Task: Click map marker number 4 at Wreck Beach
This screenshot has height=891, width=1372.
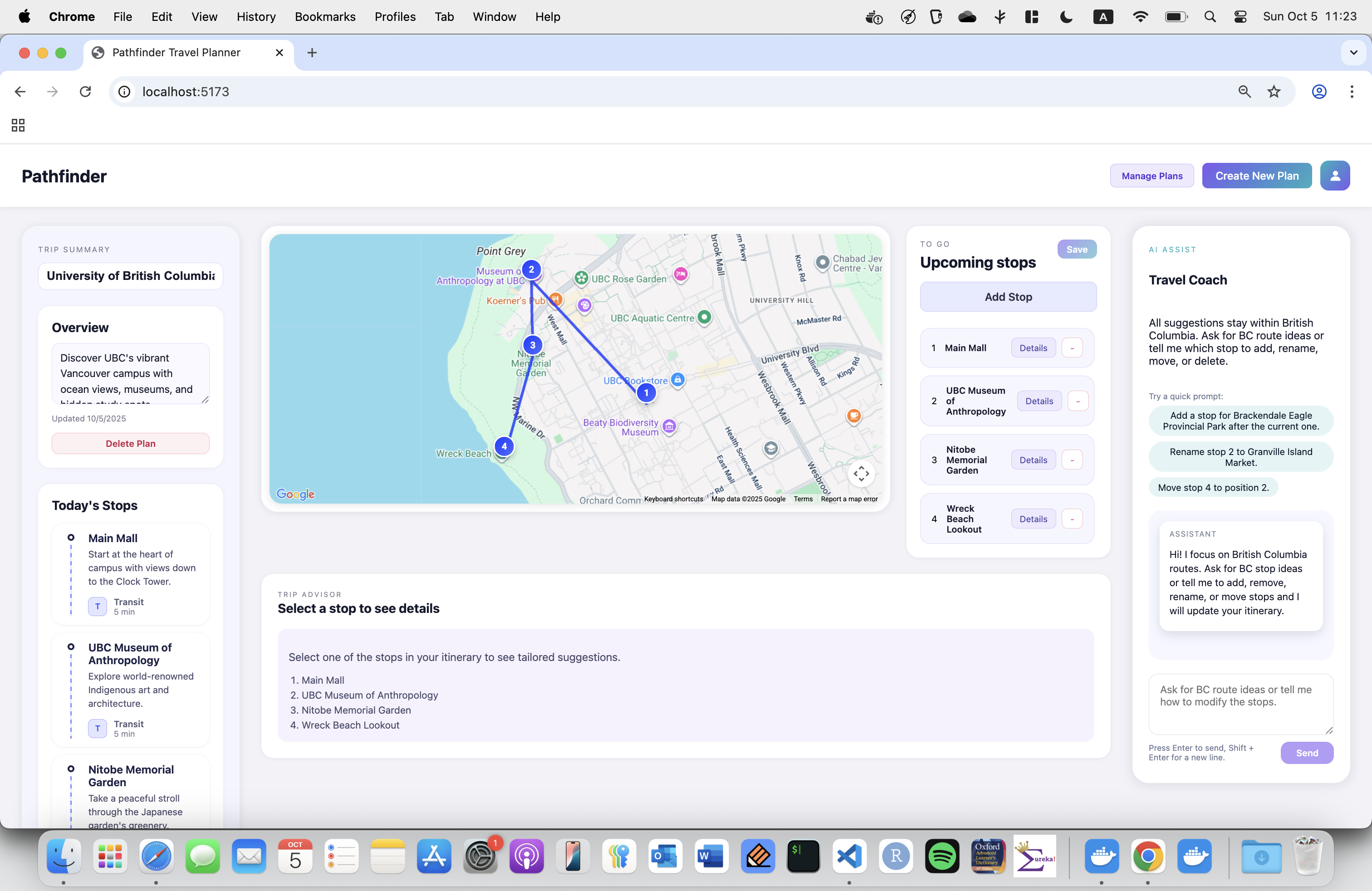Action: [504, 446]
